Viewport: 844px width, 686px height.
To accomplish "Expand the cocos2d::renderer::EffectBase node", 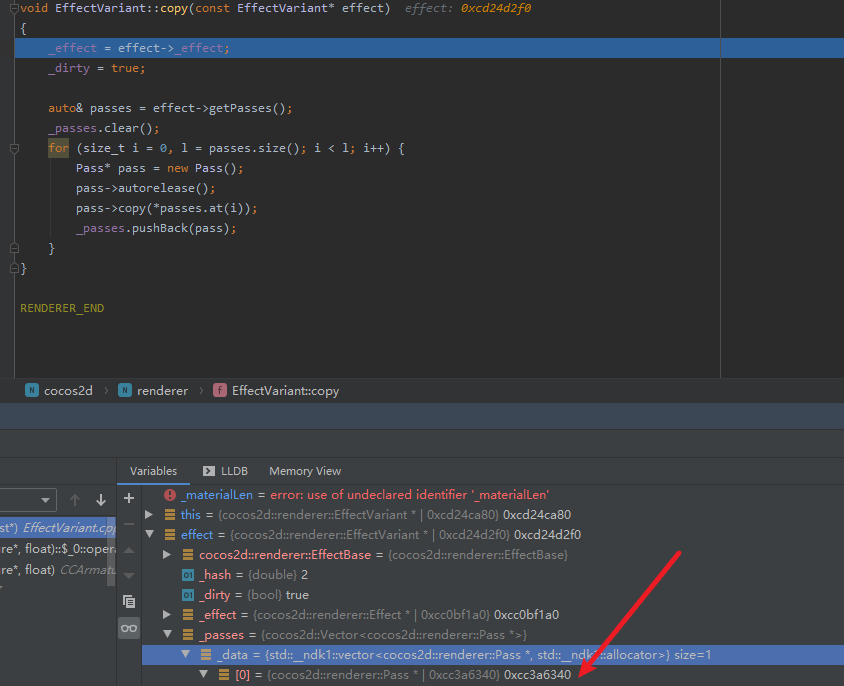I will 167,555.
